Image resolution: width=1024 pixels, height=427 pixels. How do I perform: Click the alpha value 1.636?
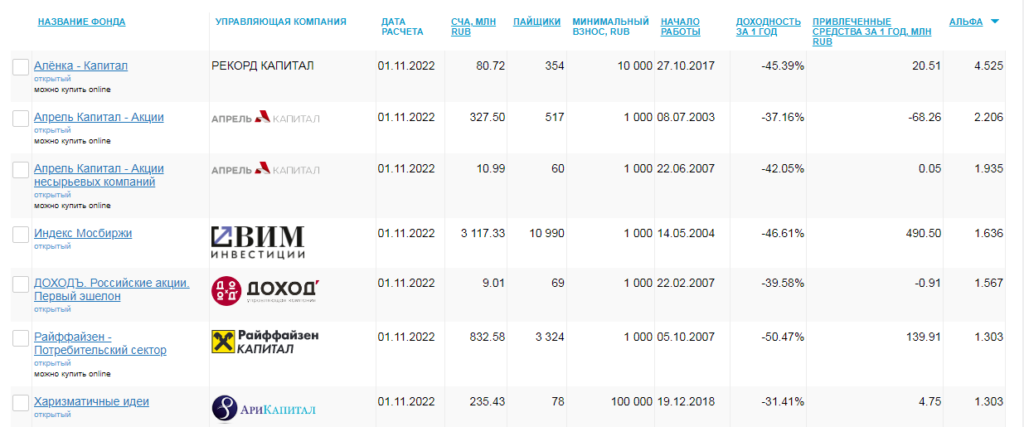989,232
